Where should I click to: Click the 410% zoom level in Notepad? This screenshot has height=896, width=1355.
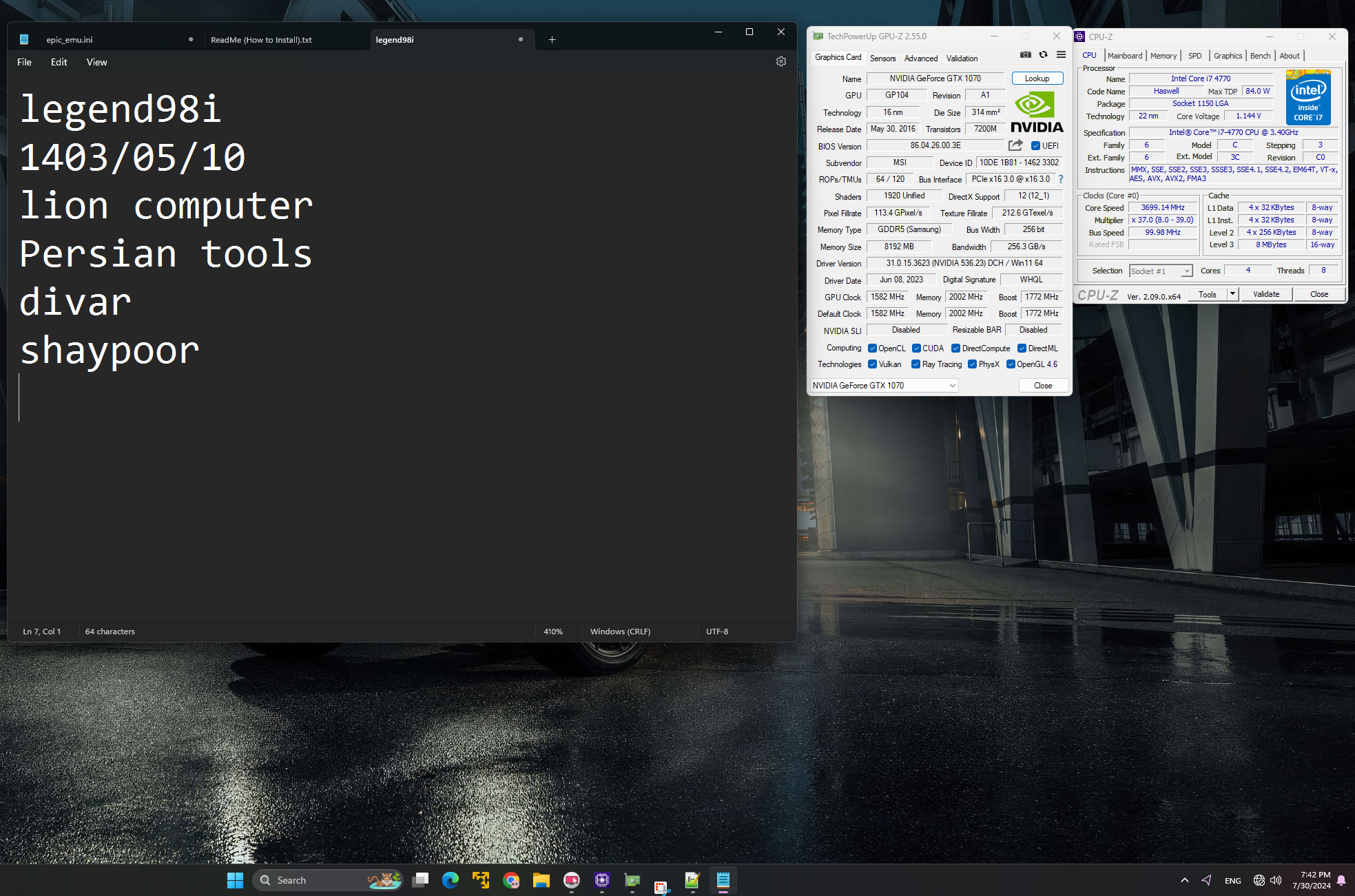552,632
